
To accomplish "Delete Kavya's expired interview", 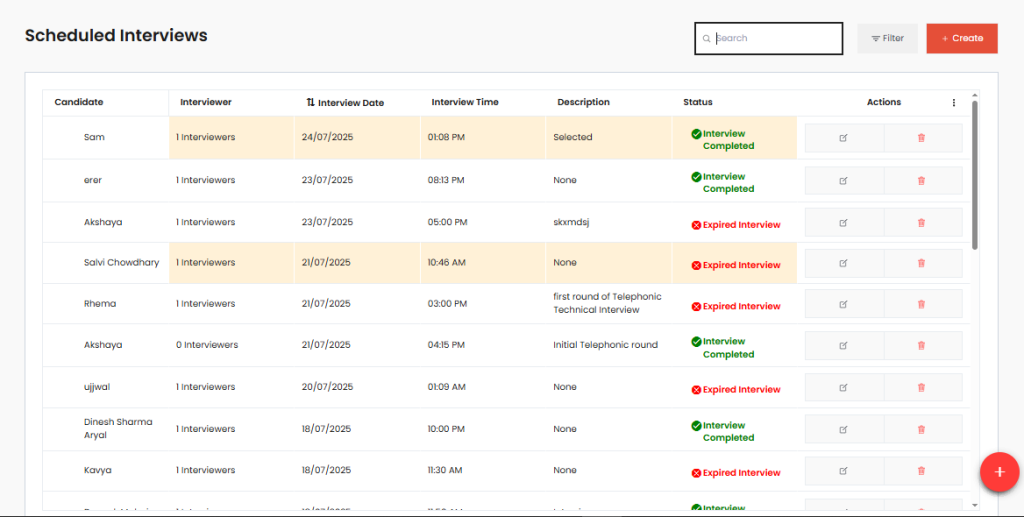I will (921, 471).
